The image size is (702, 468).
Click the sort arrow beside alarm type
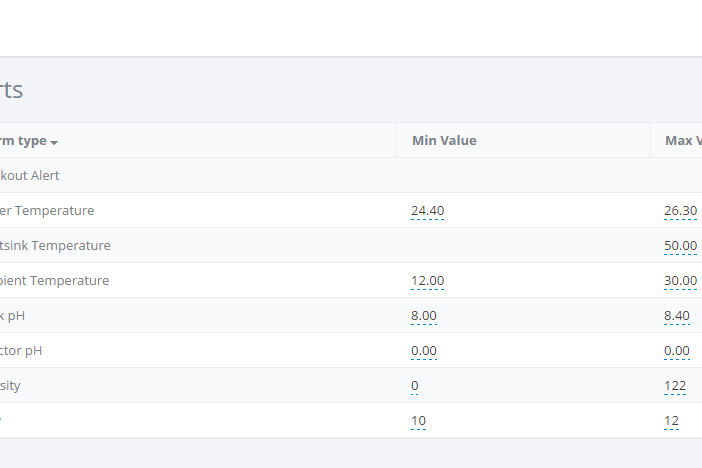pos(54,143)
